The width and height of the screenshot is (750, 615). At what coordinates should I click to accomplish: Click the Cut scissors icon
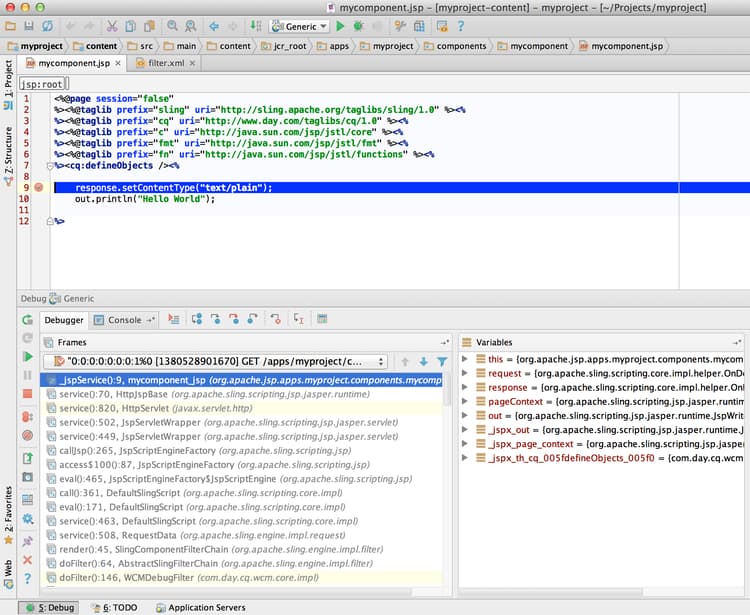tap(112, 26)
